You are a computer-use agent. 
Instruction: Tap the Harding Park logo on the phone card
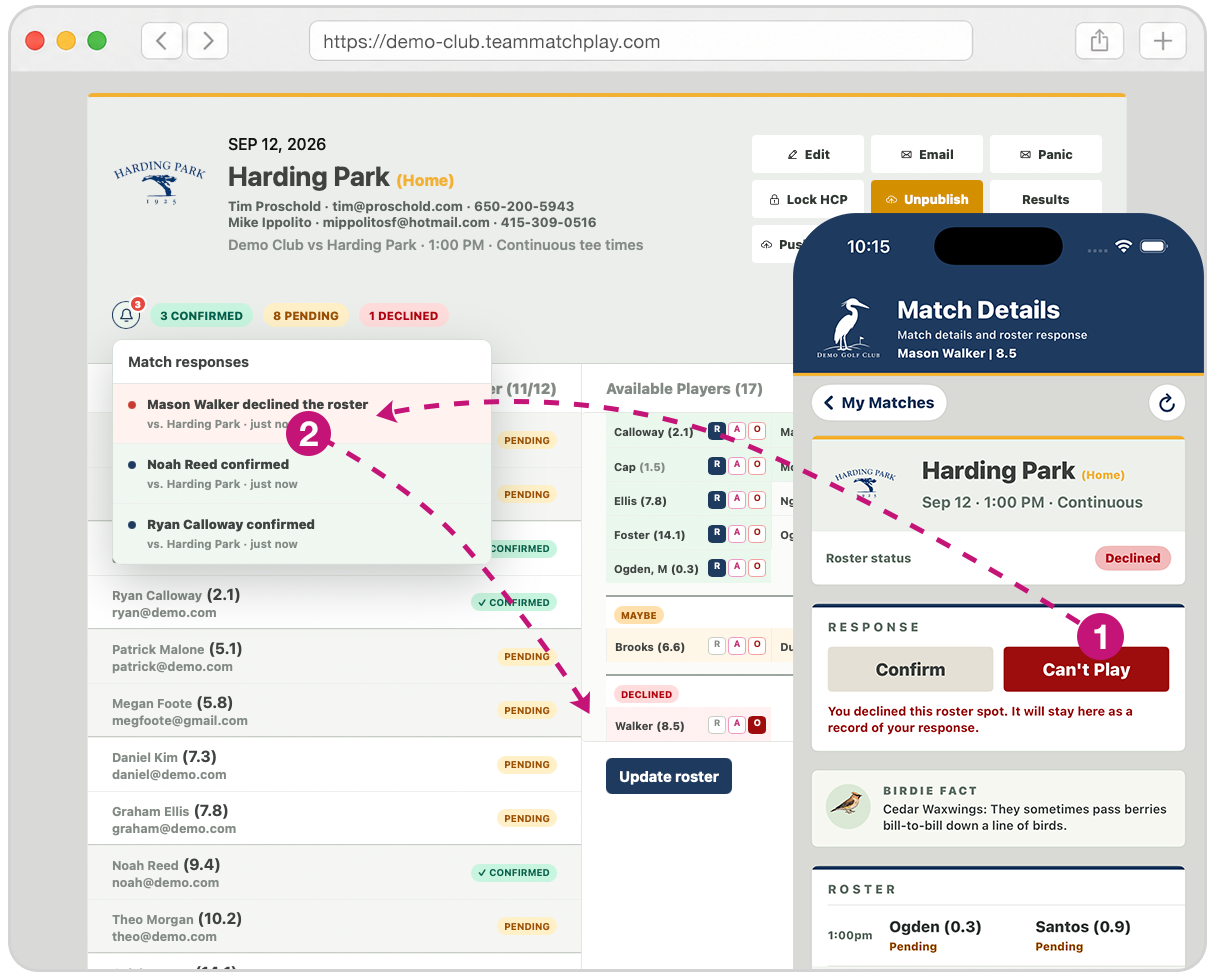tap(865, 485)
